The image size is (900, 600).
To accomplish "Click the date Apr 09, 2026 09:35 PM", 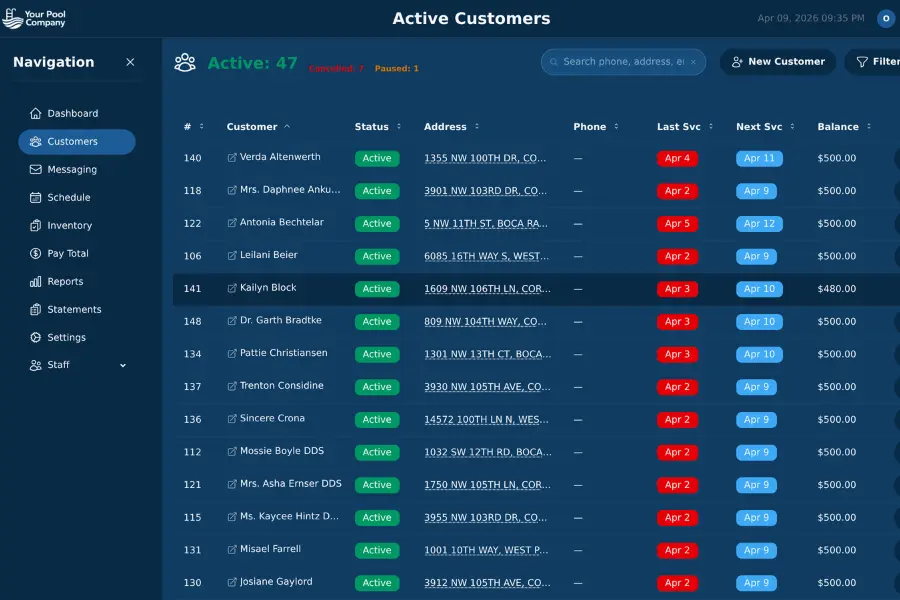I will pos(811,18).
